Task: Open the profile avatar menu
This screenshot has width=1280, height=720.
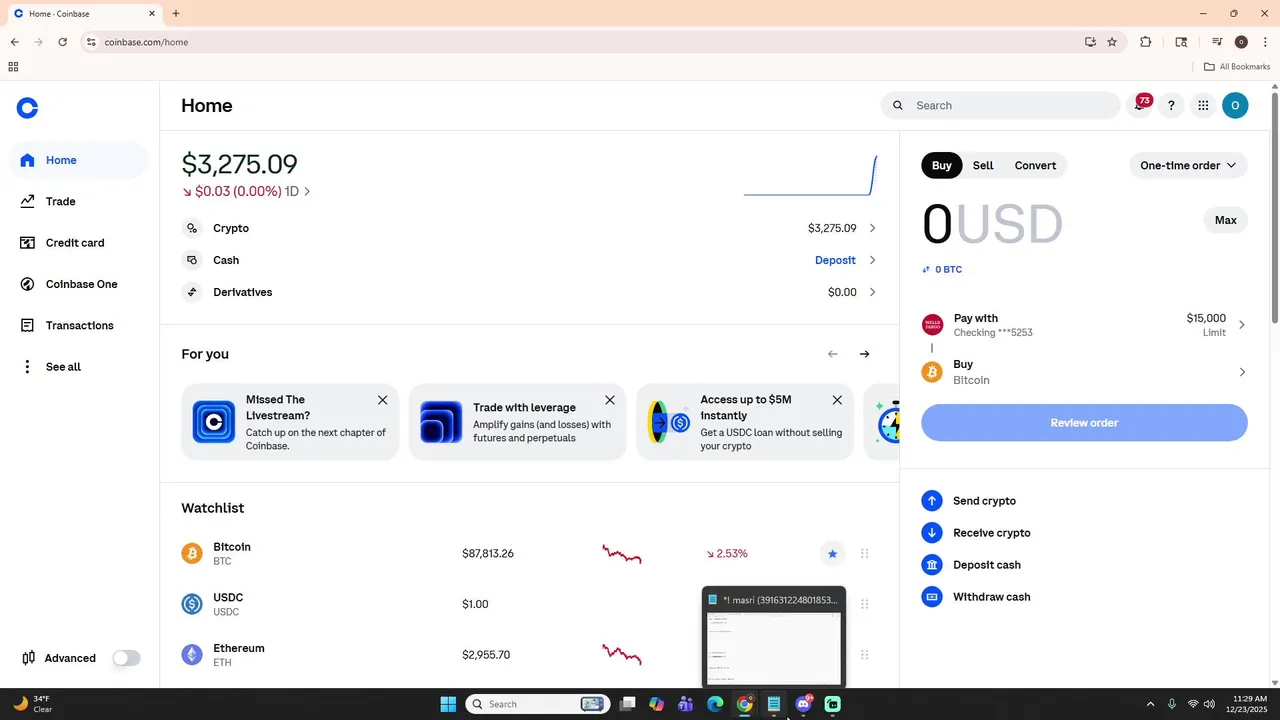Action: pos(1235,105)
